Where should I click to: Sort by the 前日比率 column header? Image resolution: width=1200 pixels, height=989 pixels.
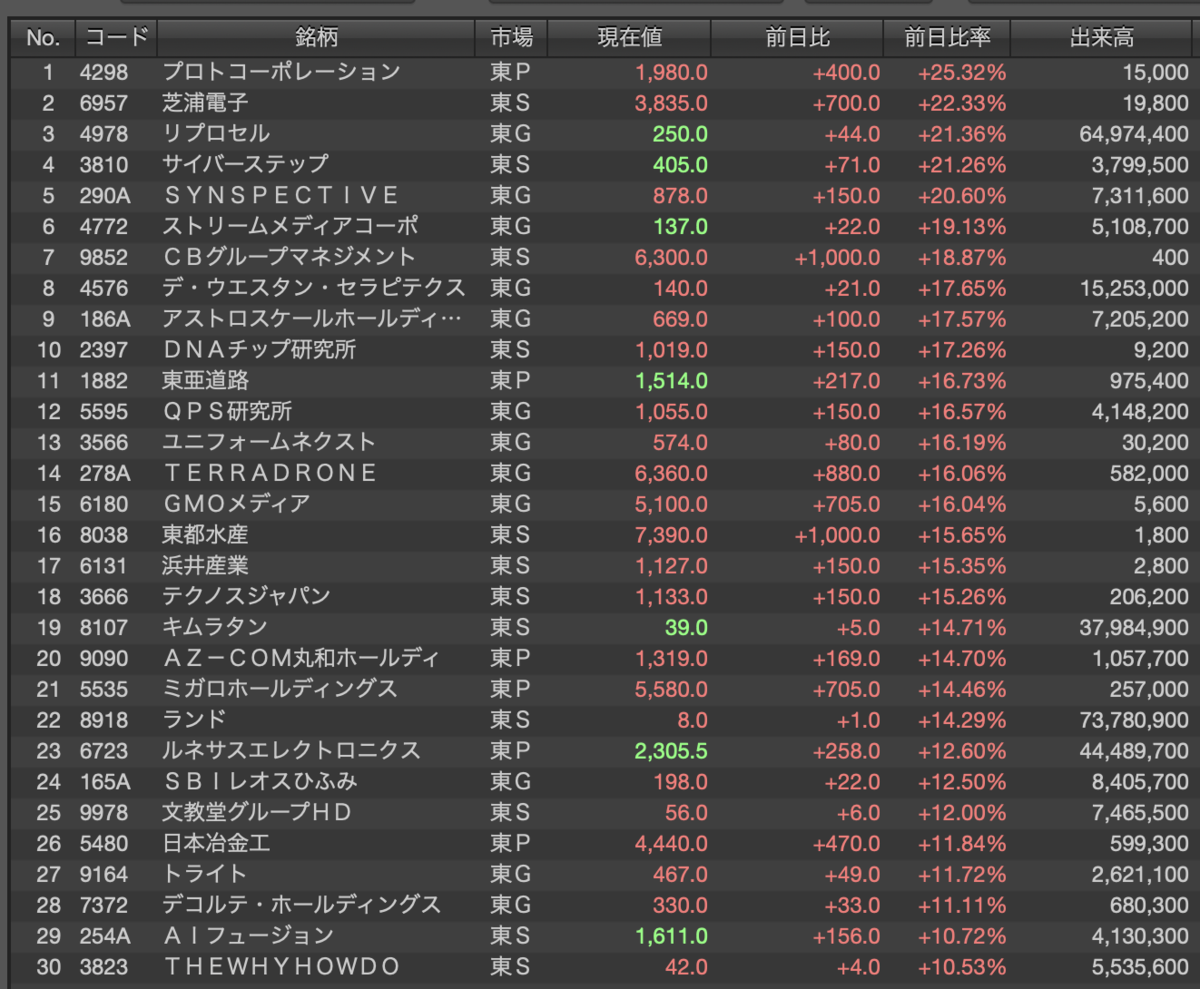click(x=947, y=38)
